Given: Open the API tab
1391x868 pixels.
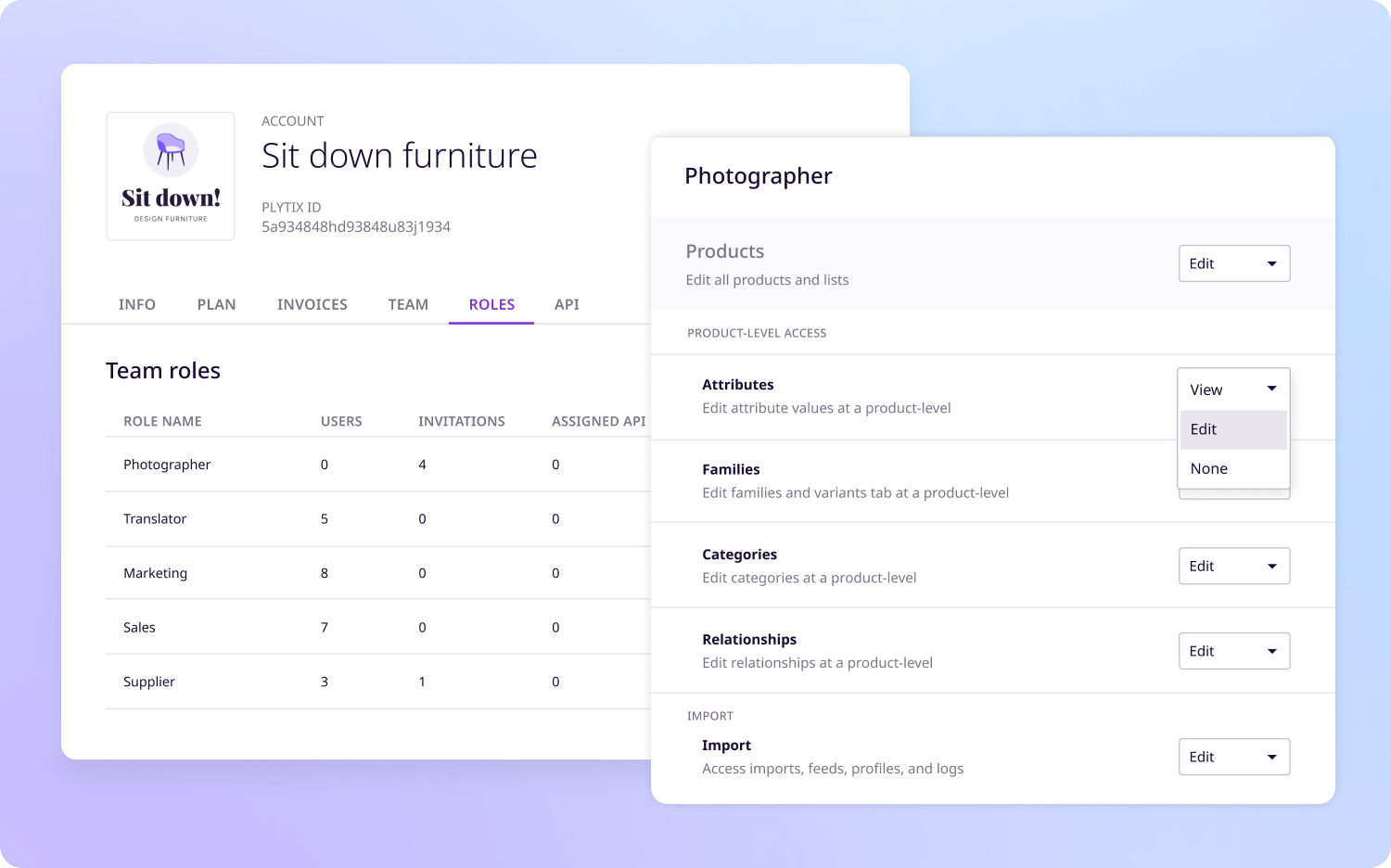Looking at the screenshot, I should coord(567,304).
